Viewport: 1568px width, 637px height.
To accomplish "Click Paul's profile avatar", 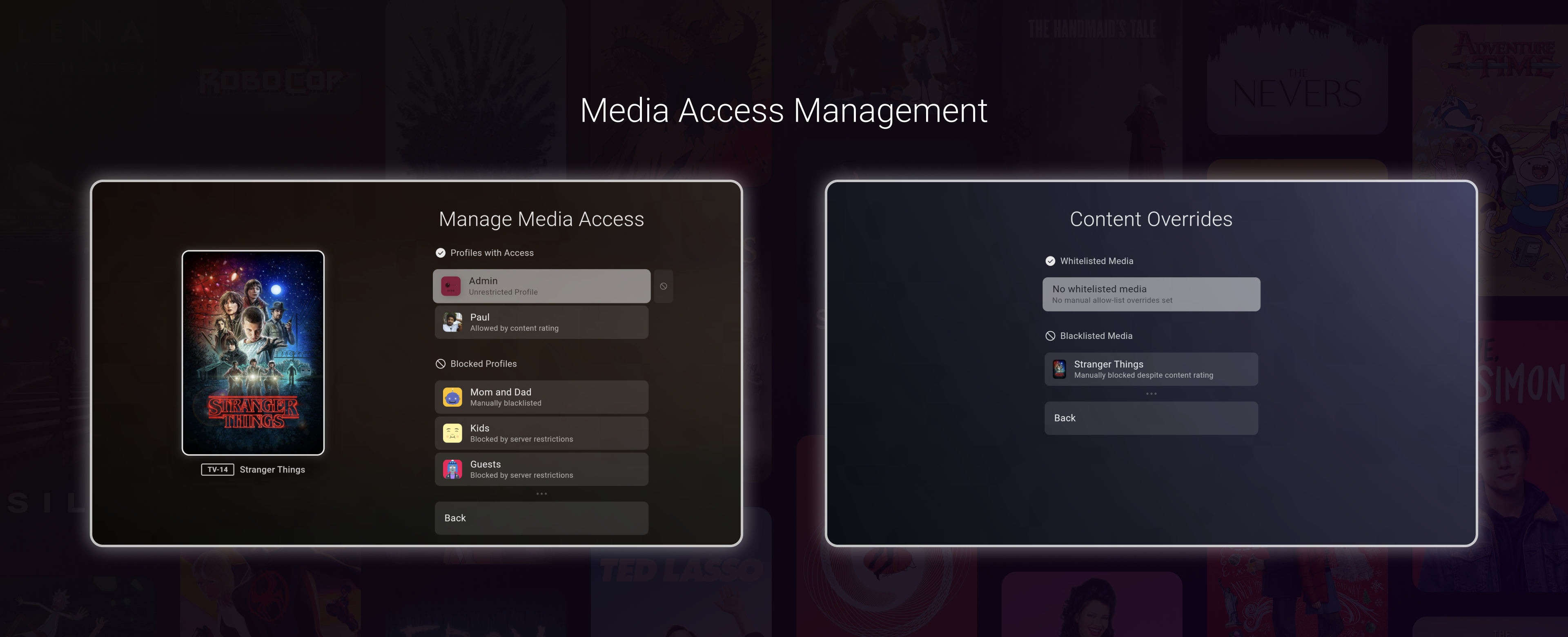I will click(x=452, y=322).
